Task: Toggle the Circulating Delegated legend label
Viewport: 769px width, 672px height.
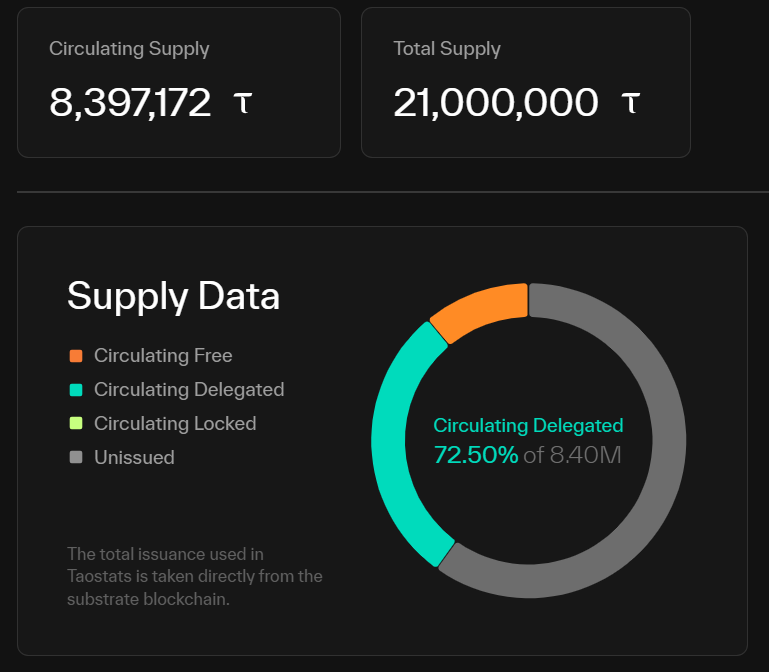Action: [189, 390]
